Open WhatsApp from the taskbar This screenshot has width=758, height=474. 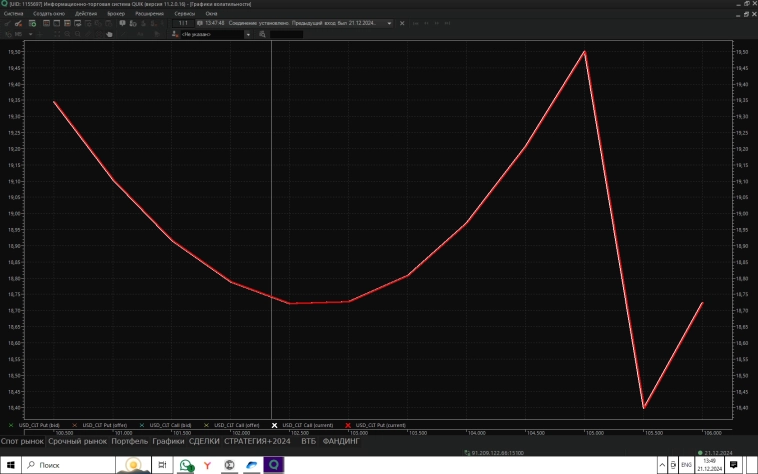coord(185,466)
